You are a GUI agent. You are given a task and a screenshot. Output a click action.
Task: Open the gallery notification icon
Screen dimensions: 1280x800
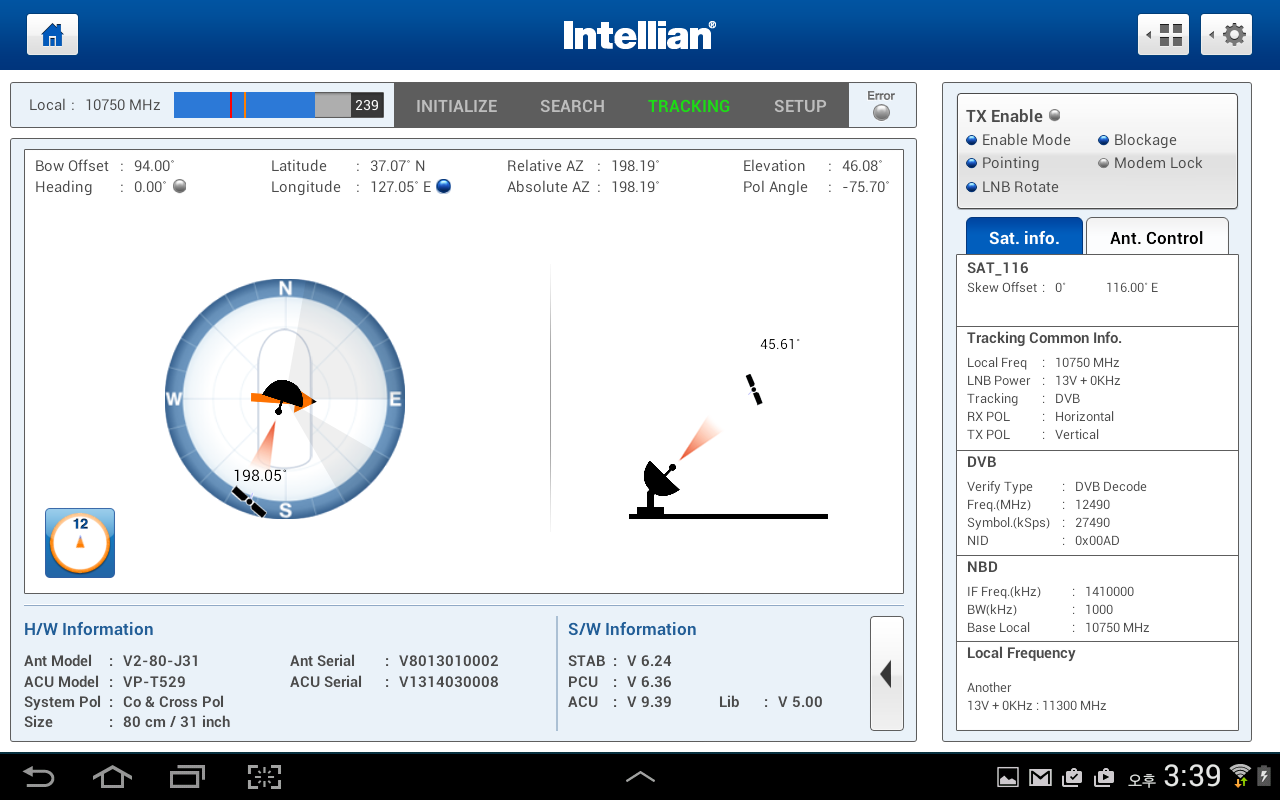coord(1008,777)
